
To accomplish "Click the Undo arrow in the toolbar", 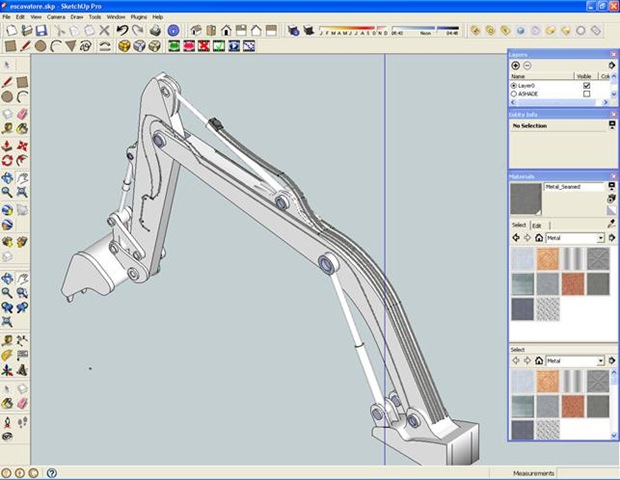I will coord(121,31).
